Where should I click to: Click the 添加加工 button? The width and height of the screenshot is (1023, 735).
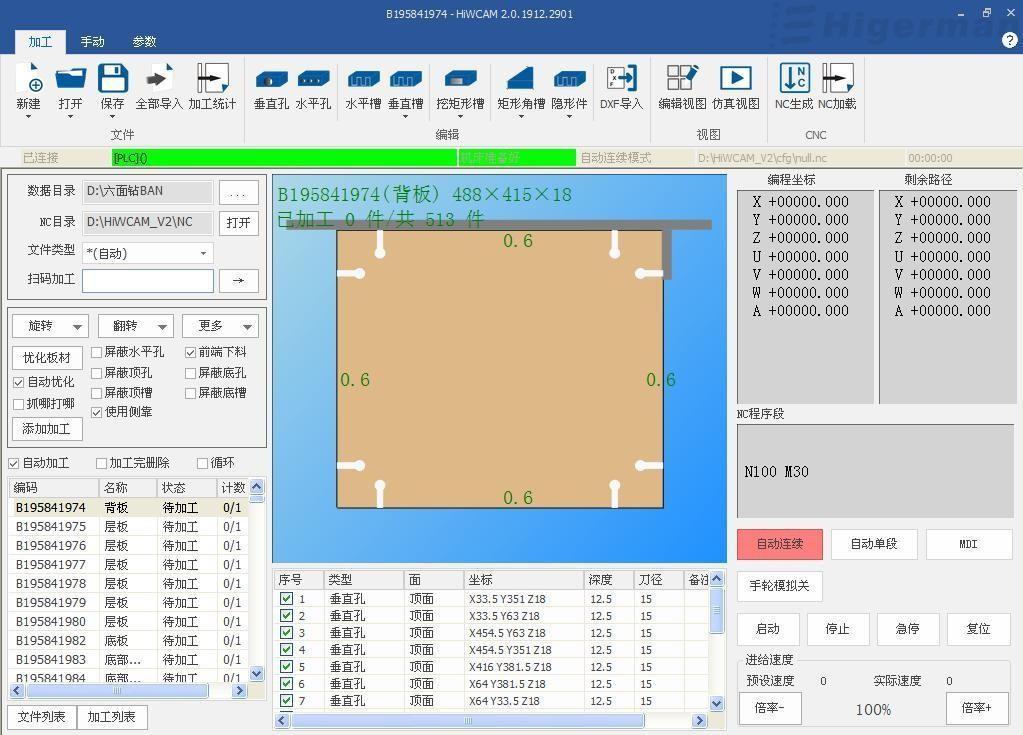tap(47, 429)
